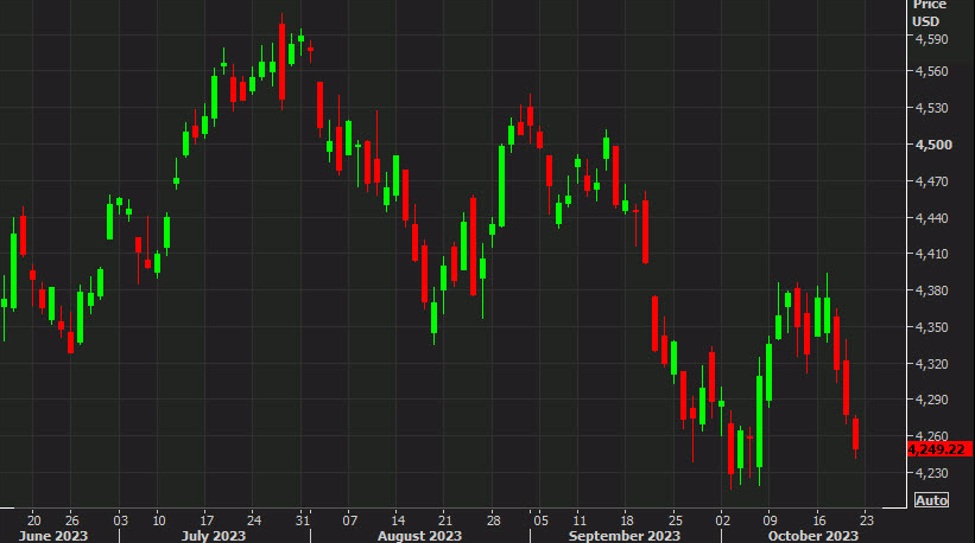Screen dimensions: 975x543
Task: Click the 4,590 price axis label
Action: (x=931, y=39)
